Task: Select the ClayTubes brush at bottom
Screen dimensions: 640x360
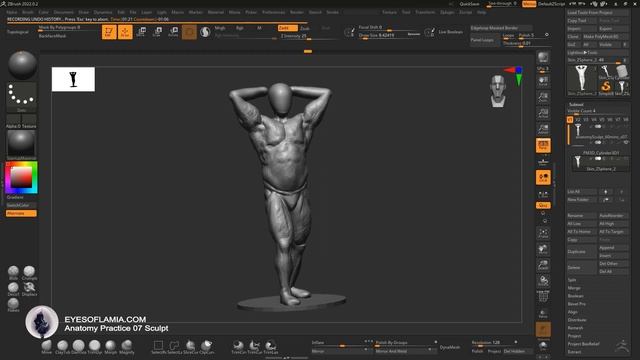Action: pos(62,347)
